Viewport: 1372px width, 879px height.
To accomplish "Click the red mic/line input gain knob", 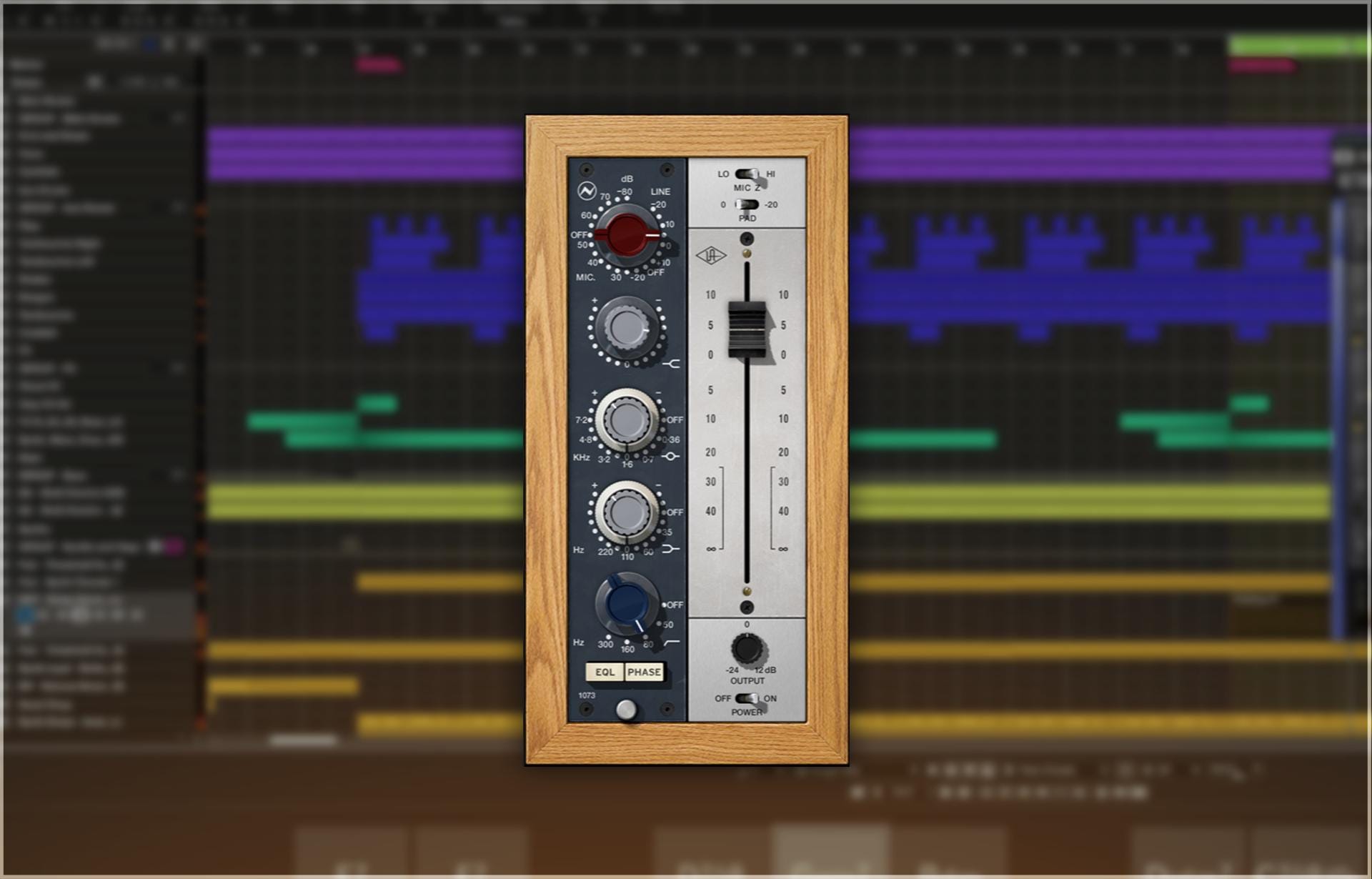I will click(627, 234).
